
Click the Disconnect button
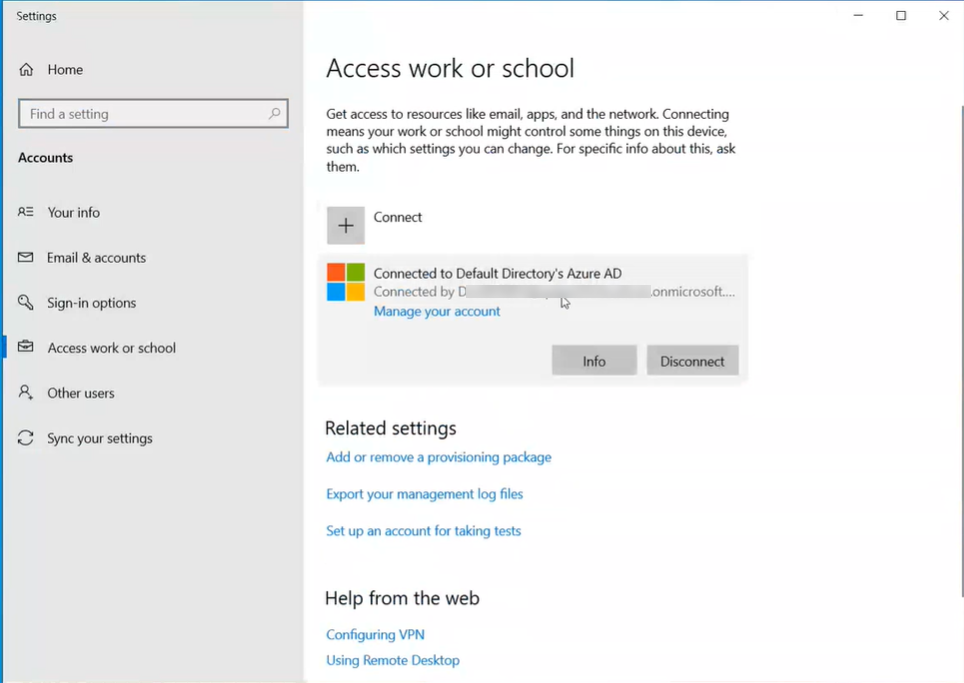point(692,361)
